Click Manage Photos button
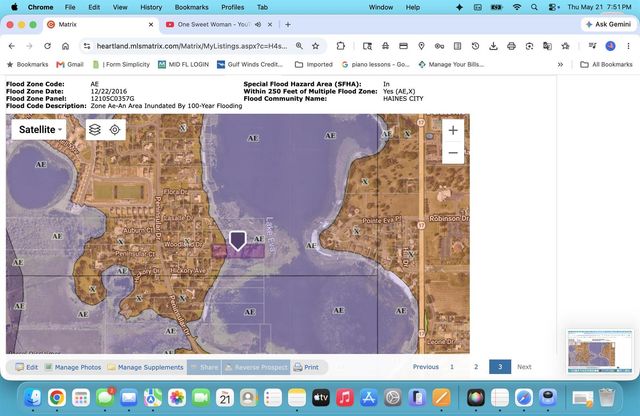This screenshot has width=640, height=416. pos(73,367)
